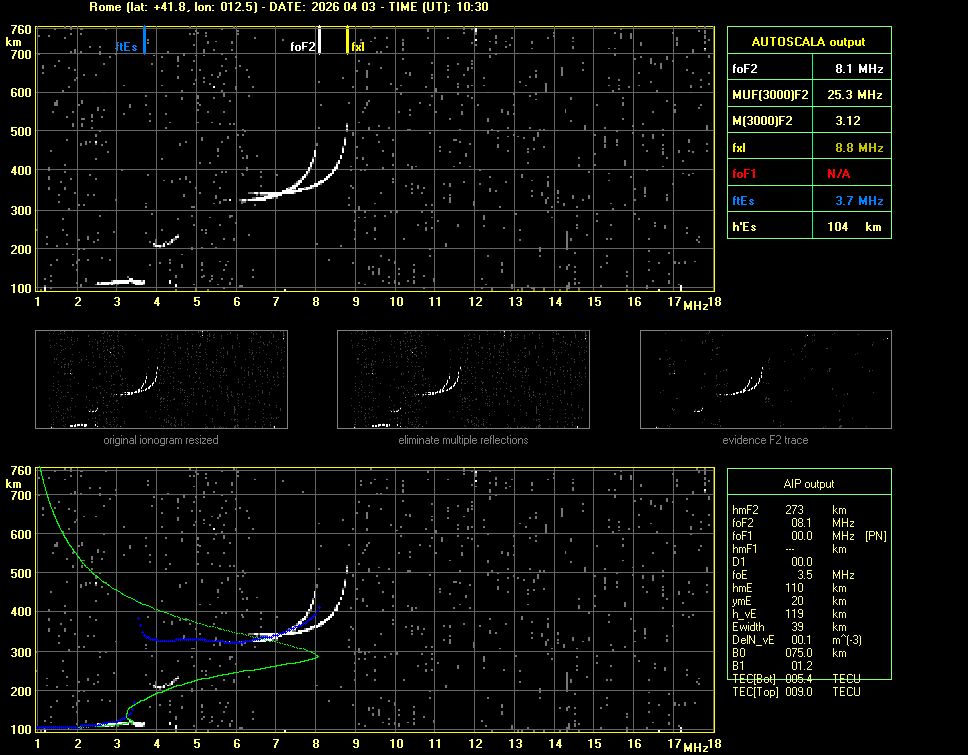Image resolution: width=968 pixels, height=755 pixels.
Task: Open the eliminate multiple reflections thumbnail
Action: pyautogui.click(x=463, y=380)
